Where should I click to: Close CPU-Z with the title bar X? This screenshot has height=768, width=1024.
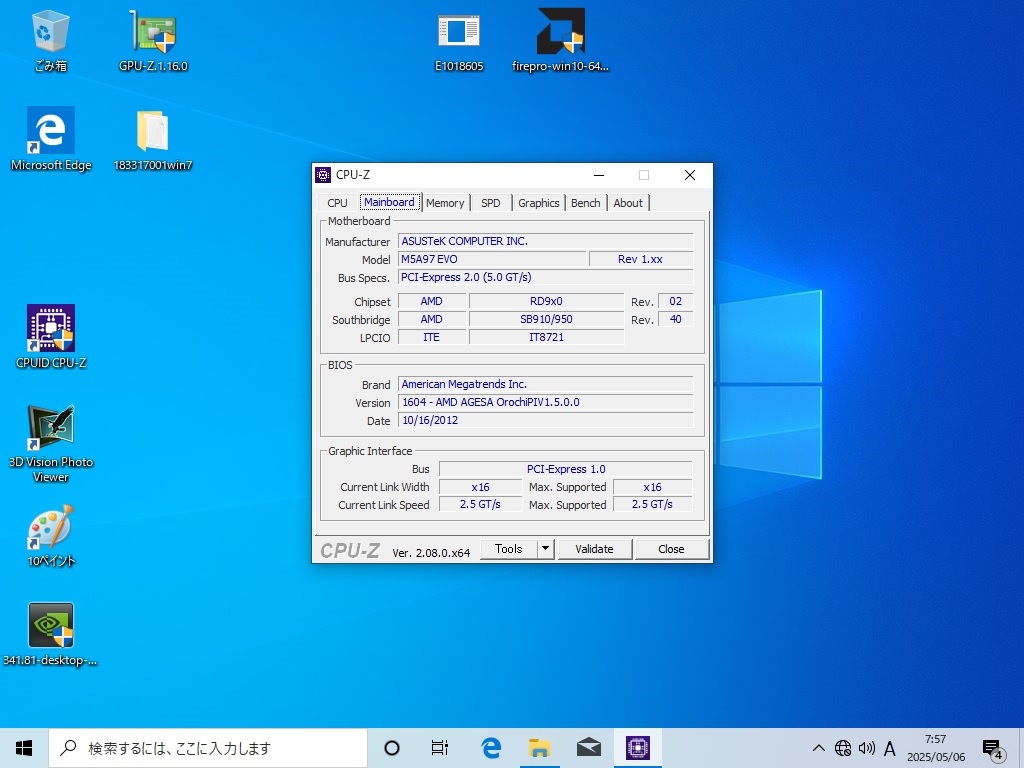[x=690, y=175]
